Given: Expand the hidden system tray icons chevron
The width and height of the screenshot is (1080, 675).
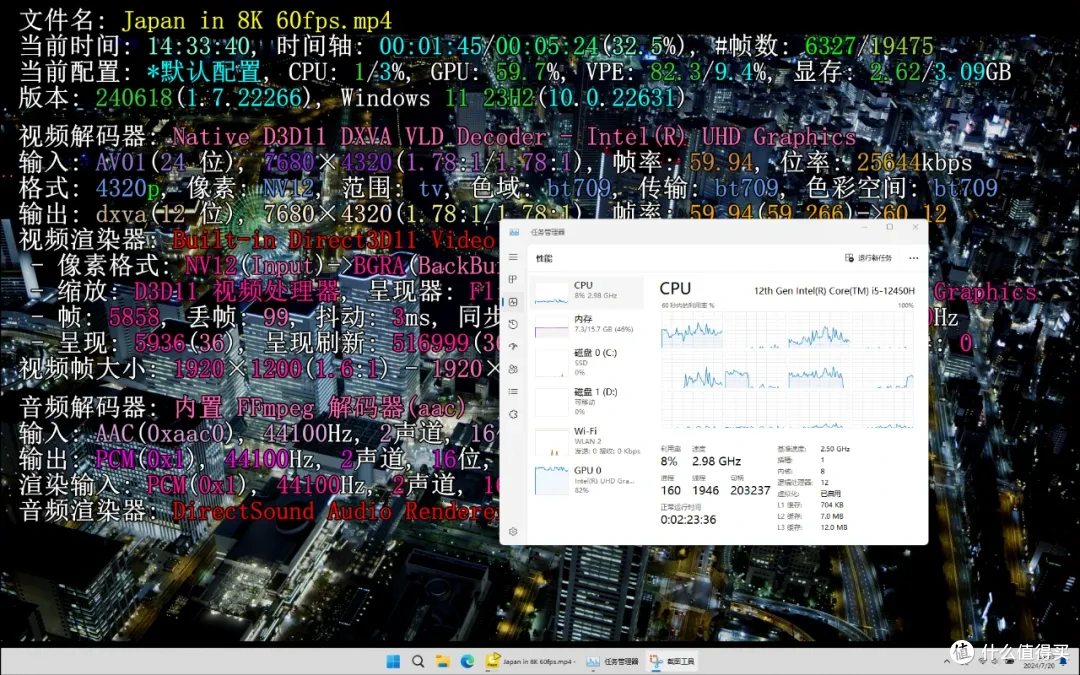Looking at the screenshot, I should click(x=946, y=661).
